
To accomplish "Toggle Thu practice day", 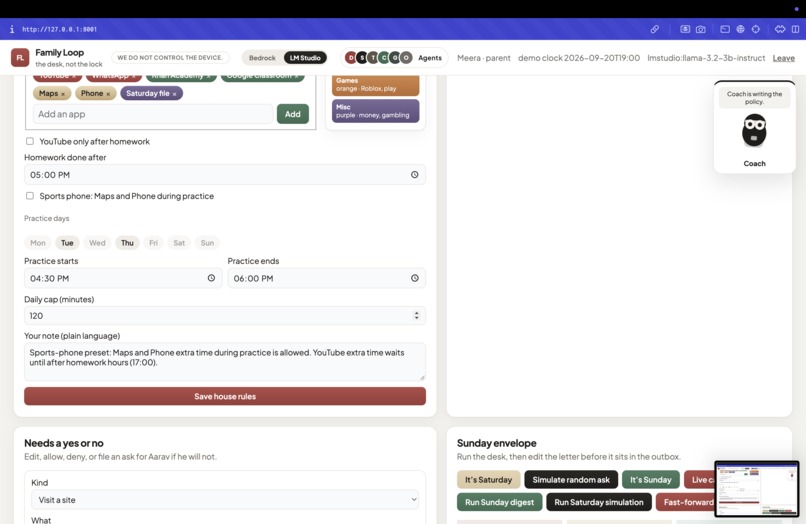I will (x=127, y=243).
